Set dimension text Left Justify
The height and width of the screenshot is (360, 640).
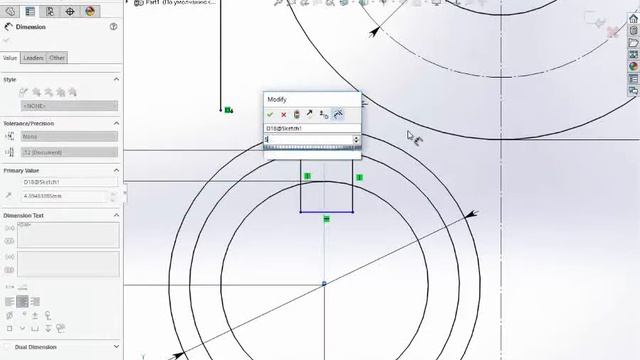click(x=9, y=302)
